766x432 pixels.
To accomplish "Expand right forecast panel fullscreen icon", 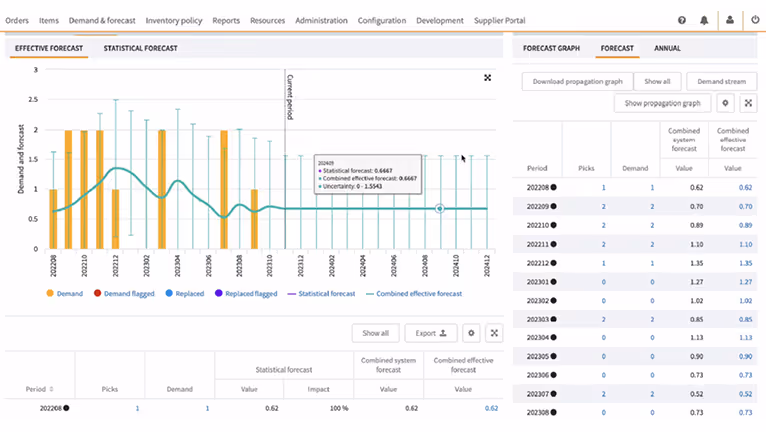I will 748,103.
